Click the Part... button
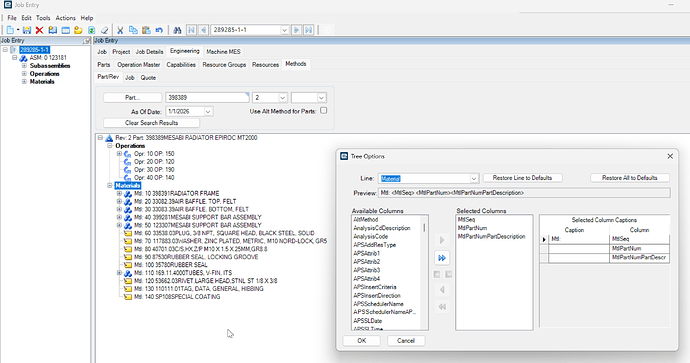 point(132,98)
